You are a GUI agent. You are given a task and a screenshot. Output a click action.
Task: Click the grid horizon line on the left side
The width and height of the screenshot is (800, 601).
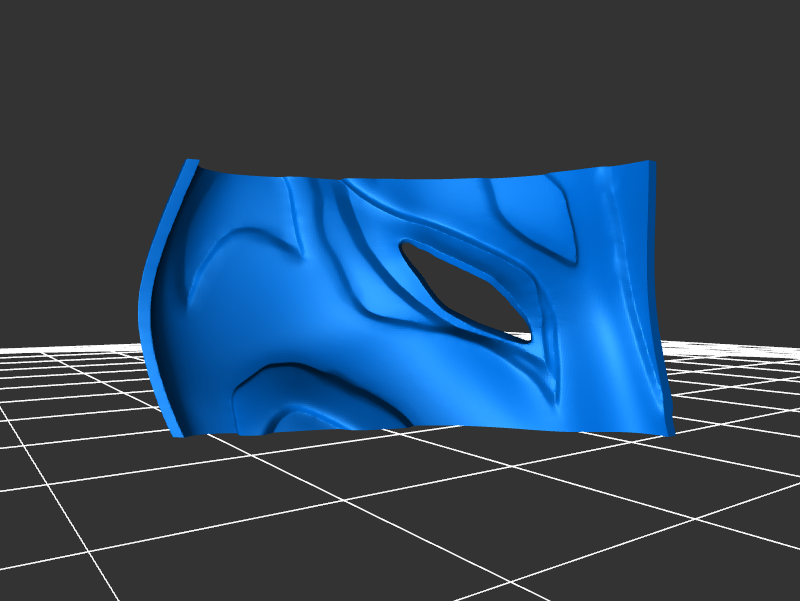[60, 349]
